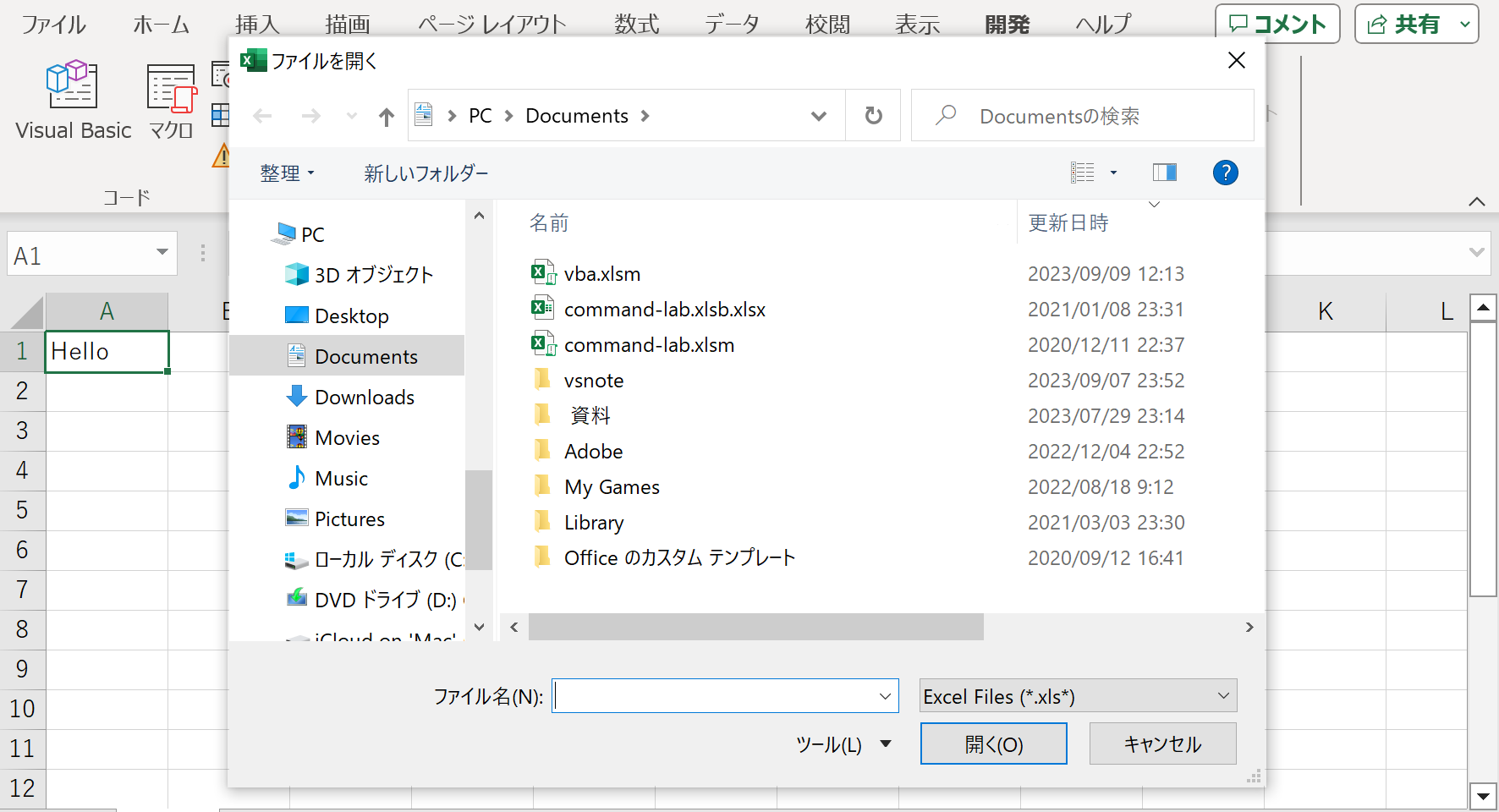Click the dialog help question mark

1225,173
